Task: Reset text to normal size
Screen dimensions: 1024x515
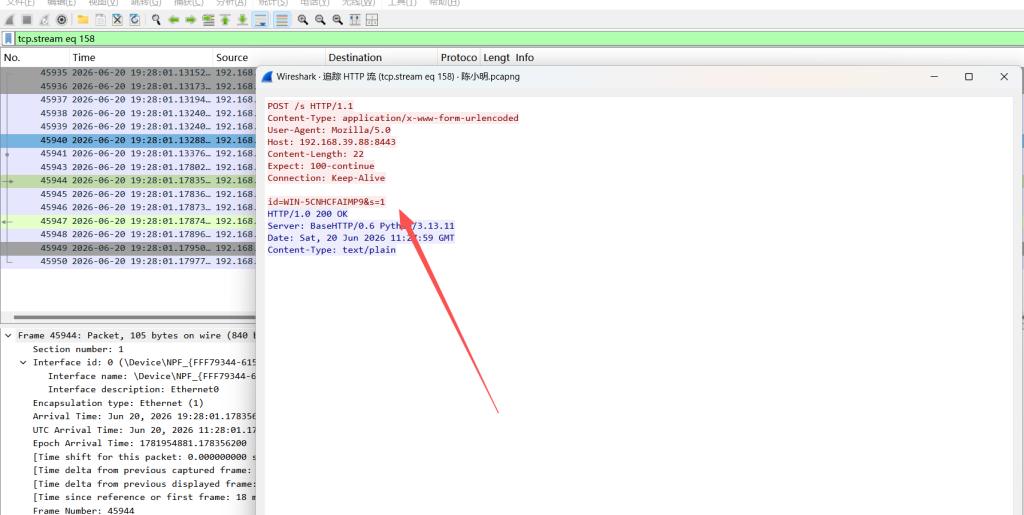Action: tap(338, 20)
